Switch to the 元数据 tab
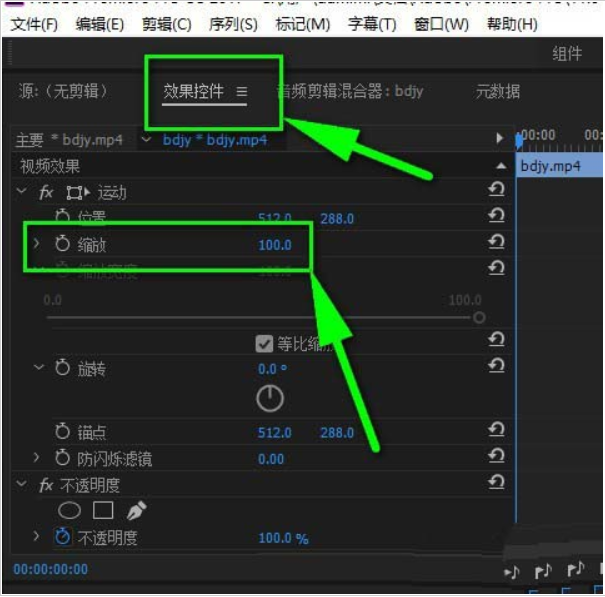Screen dimensions: 605x597 click(498, 91)
